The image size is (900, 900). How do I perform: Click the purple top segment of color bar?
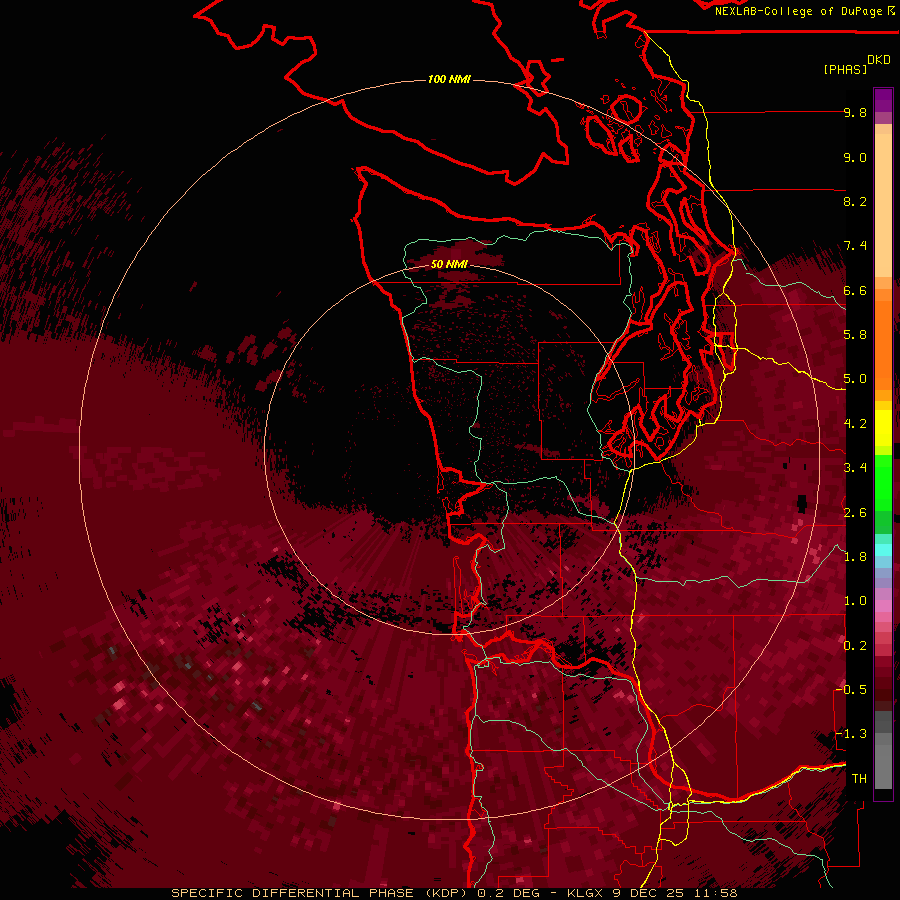click(x=883, y=100)
